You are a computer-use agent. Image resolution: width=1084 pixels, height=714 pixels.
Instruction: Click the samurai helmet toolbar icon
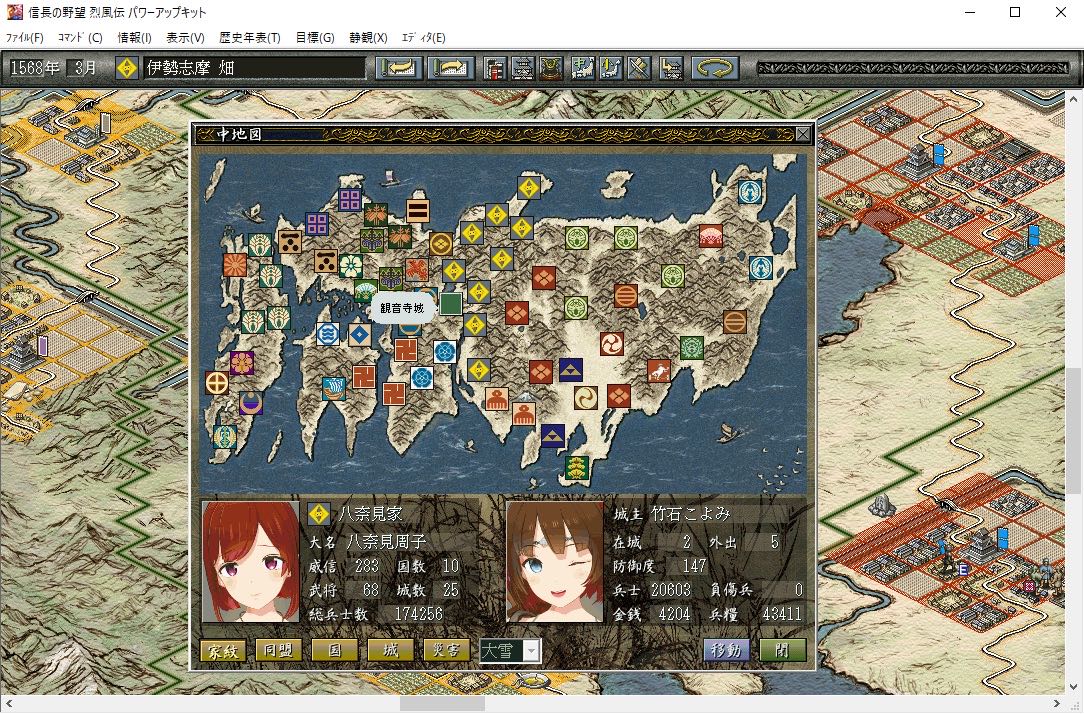pos(550,68)
